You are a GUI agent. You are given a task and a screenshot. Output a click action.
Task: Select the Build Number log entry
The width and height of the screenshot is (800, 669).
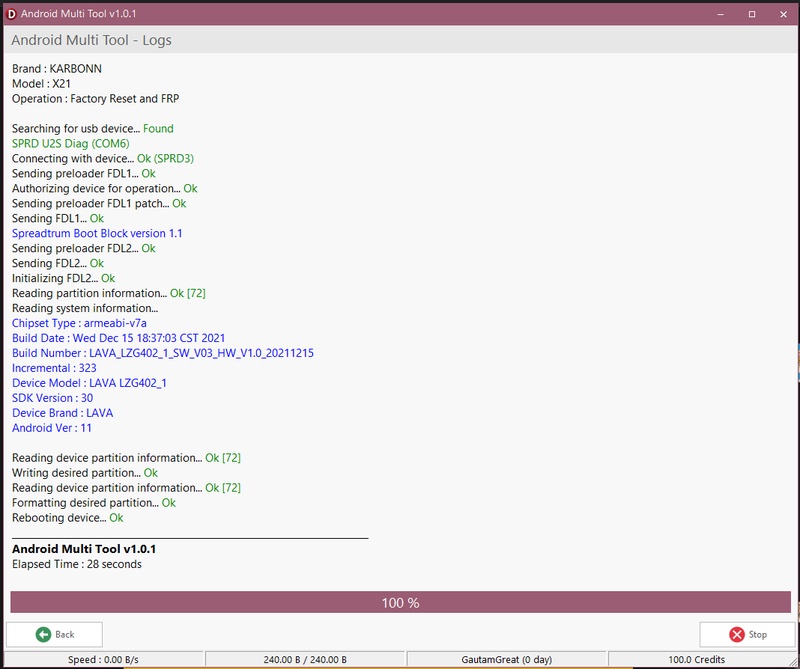tap(163, 353)
